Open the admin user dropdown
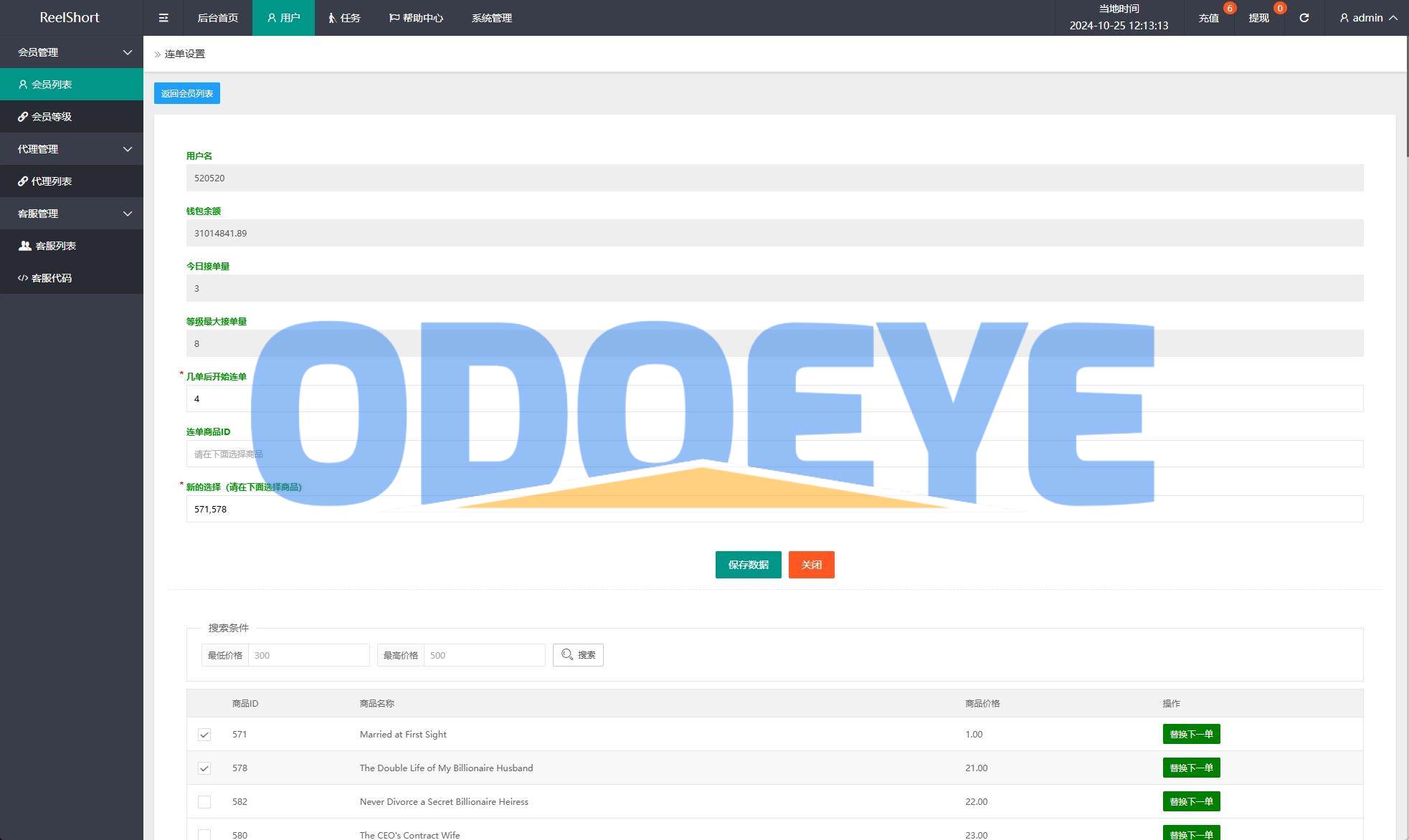The image size is (1409, 840). tap(1368, 18)
